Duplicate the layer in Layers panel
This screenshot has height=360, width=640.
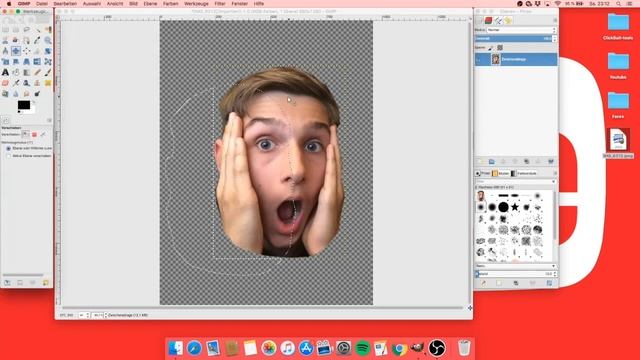[x=527, y=161]
